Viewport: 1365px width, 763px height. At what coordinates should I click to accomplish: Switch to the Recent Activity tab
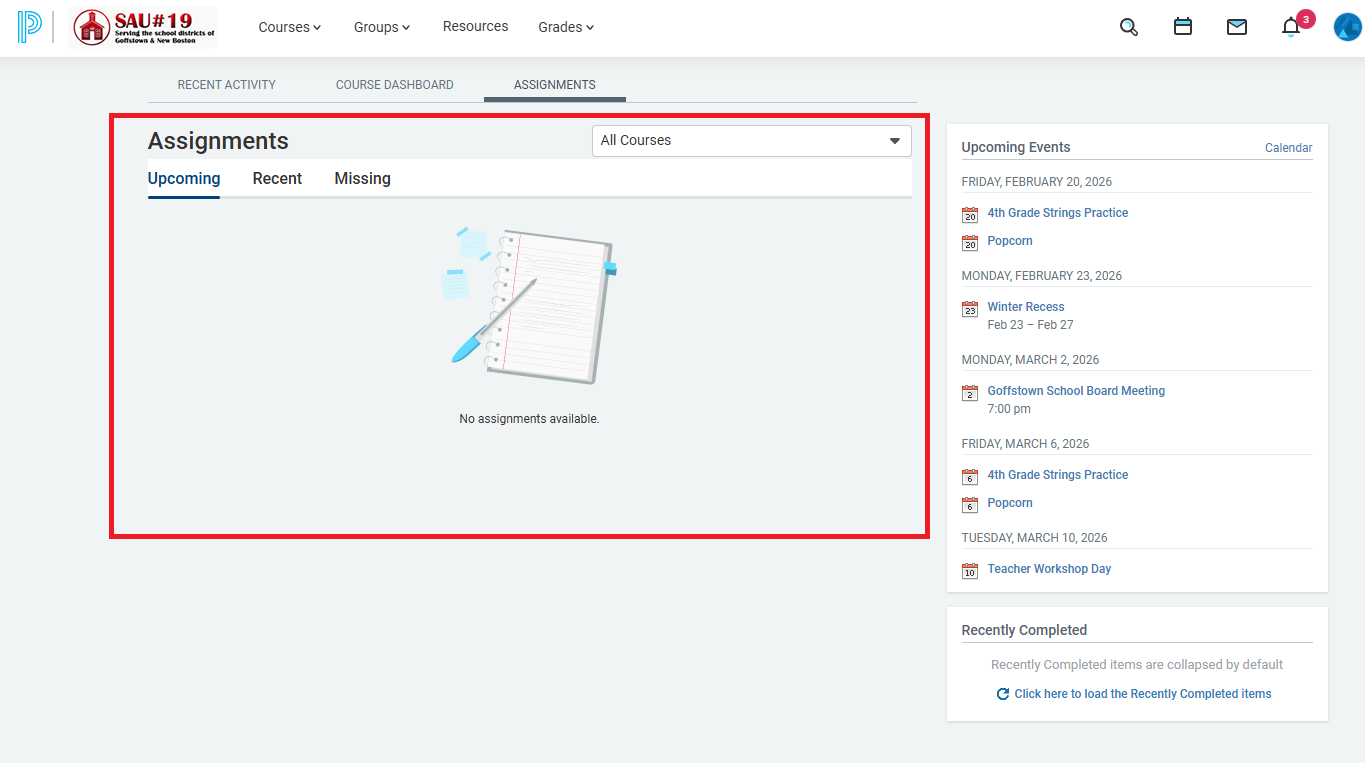[x=226, y=85]
